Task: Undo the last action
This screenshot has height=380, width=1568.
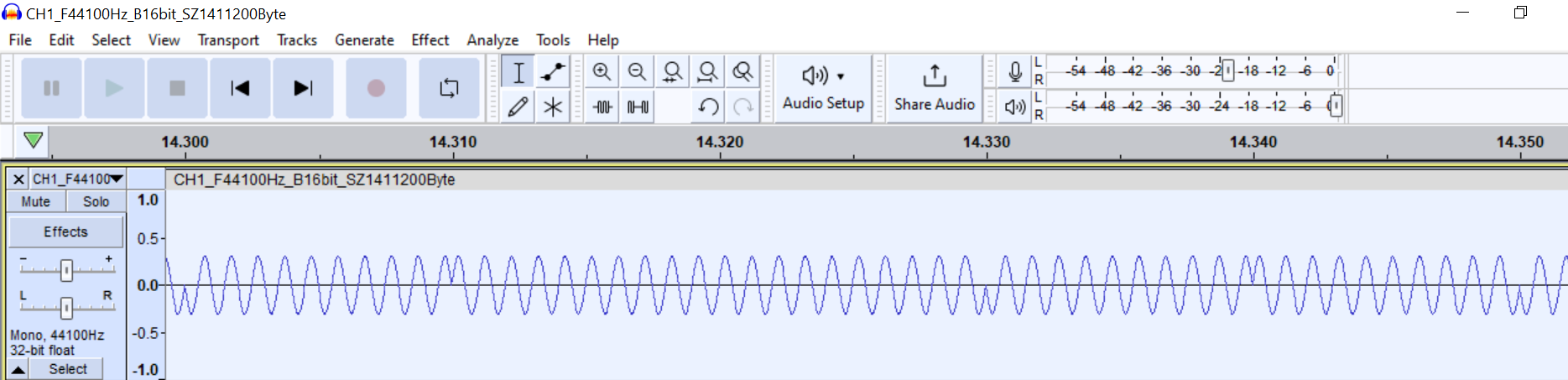Action: 708,107
